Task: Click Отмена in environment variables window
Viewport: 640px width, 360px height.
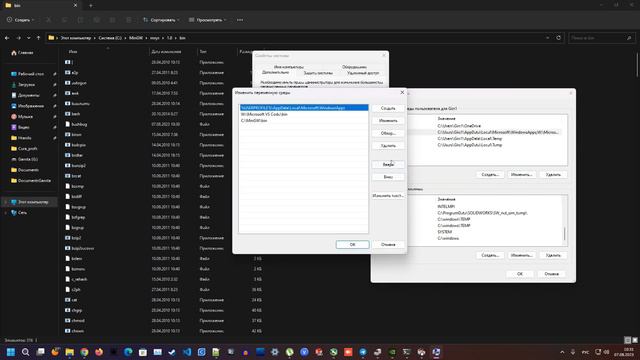Action: 551,274
